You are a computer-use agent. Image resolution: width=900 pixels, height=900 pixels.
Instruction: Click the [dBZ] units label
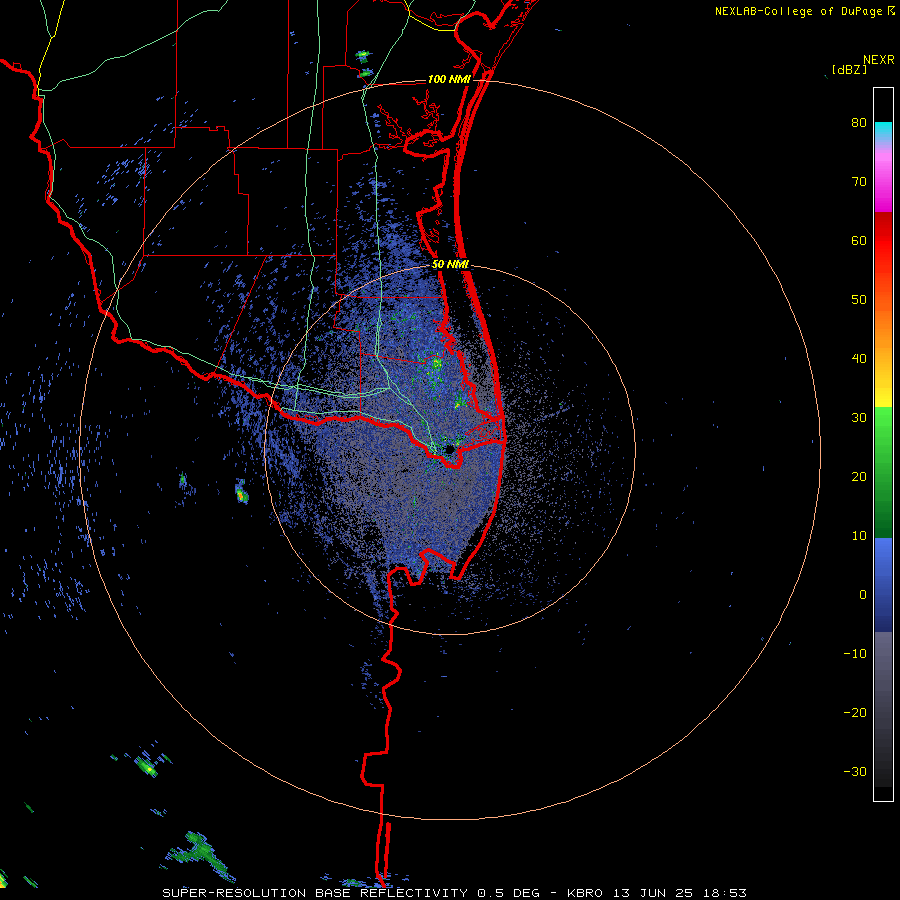click(849, 70)
